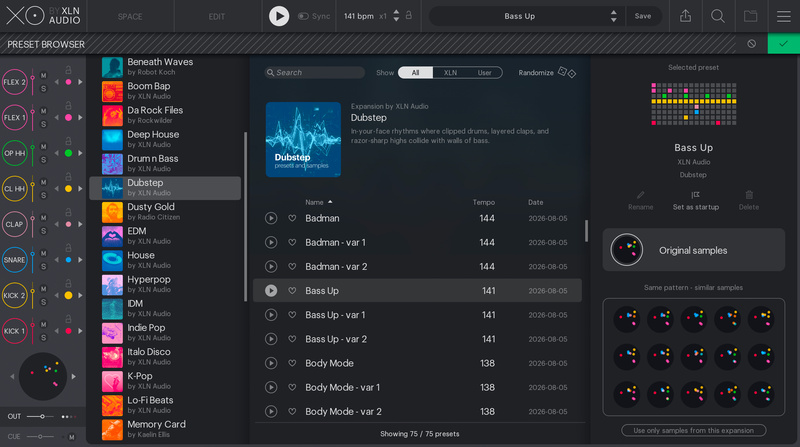
Task: Select the OP HH channel circle
Action: click(x=14, y=153)
